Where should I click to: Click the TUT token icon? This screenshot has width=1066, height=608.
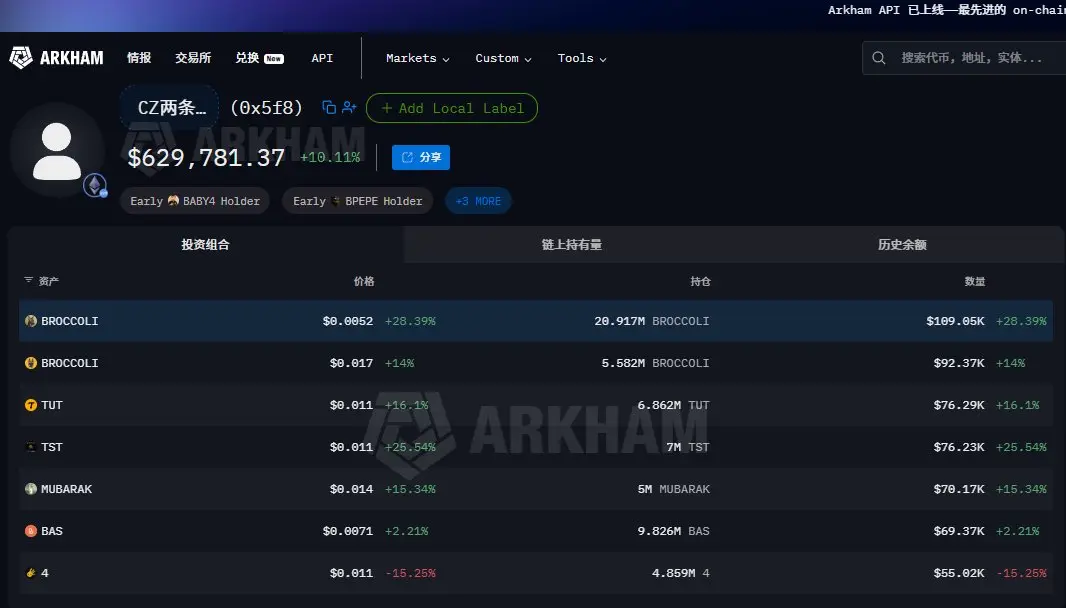point(31,405)
